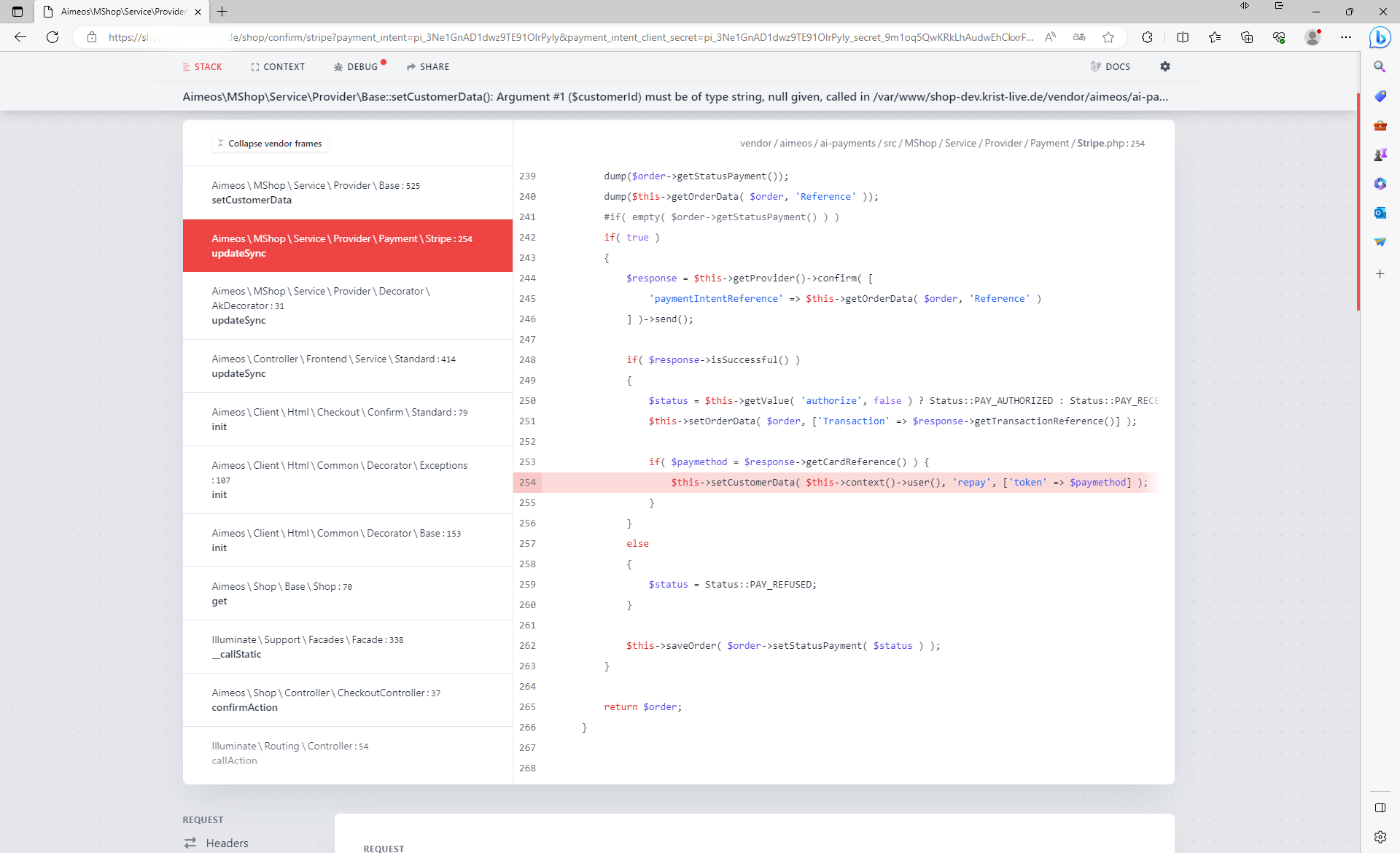
Task: Open the DEBUG tab
Action: click(x=356, y=66)
